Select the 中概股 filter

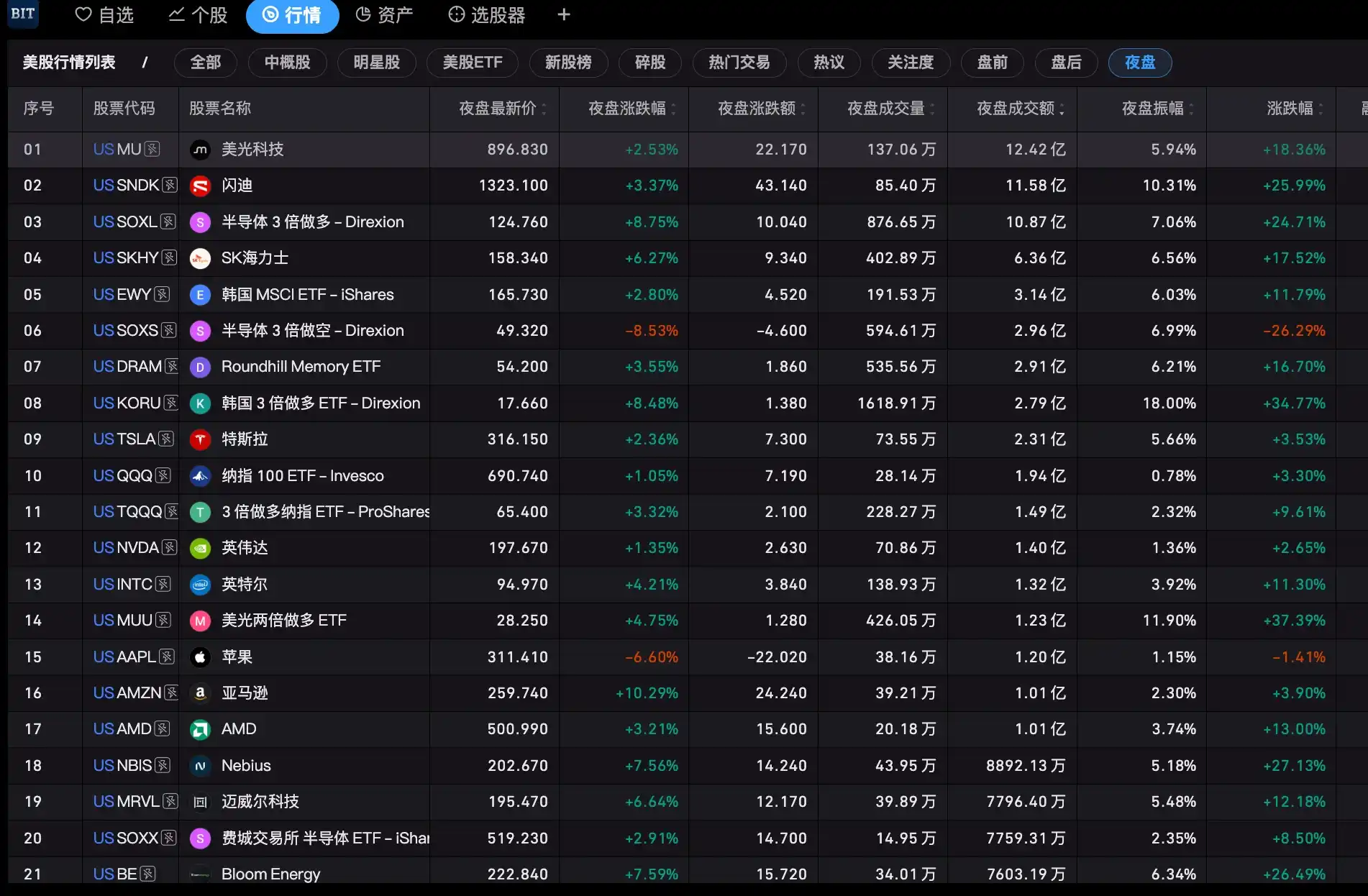tap(288, 63)
